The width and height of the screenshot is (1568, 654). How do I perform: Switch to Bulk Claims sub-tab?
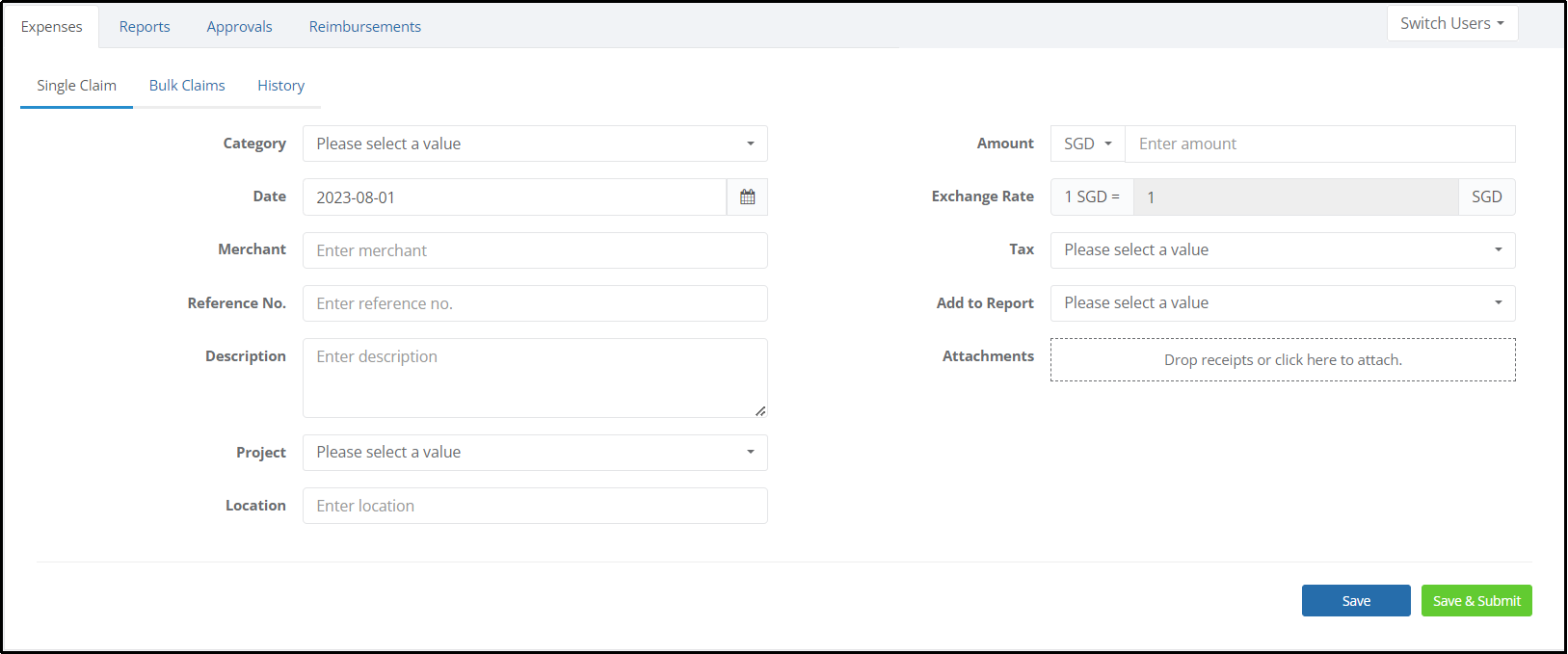tap(187, 86)
